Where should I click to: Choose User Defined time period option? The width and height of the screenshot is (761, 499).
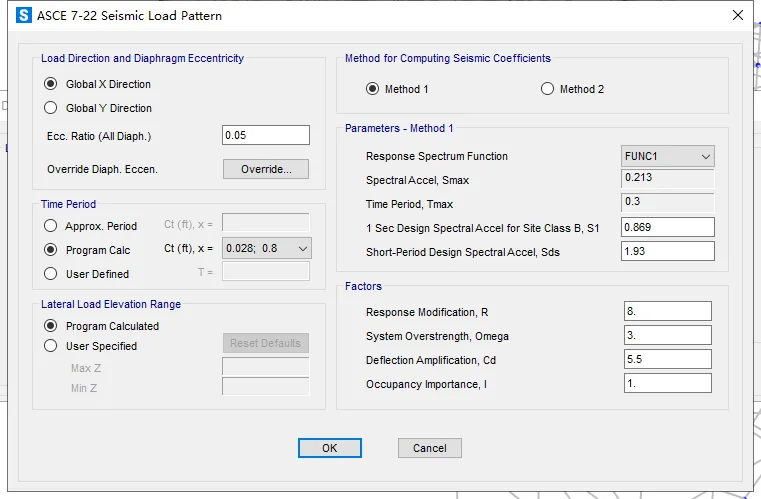click(x=50, y=274)
